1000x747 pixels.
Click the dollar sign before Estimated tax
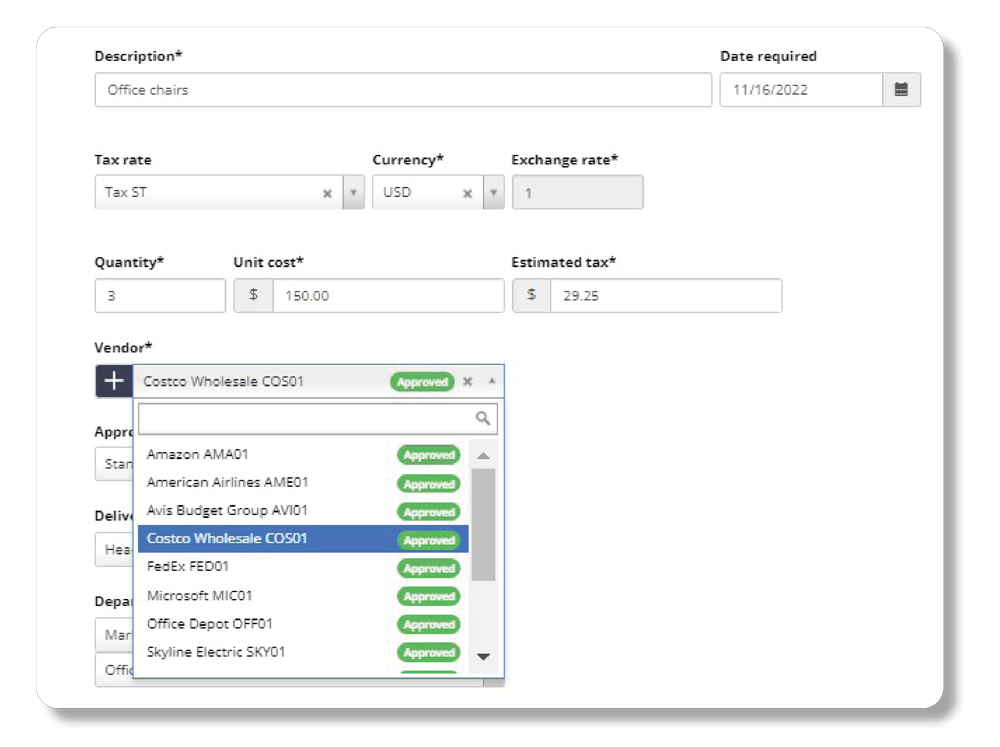(531, 295)
